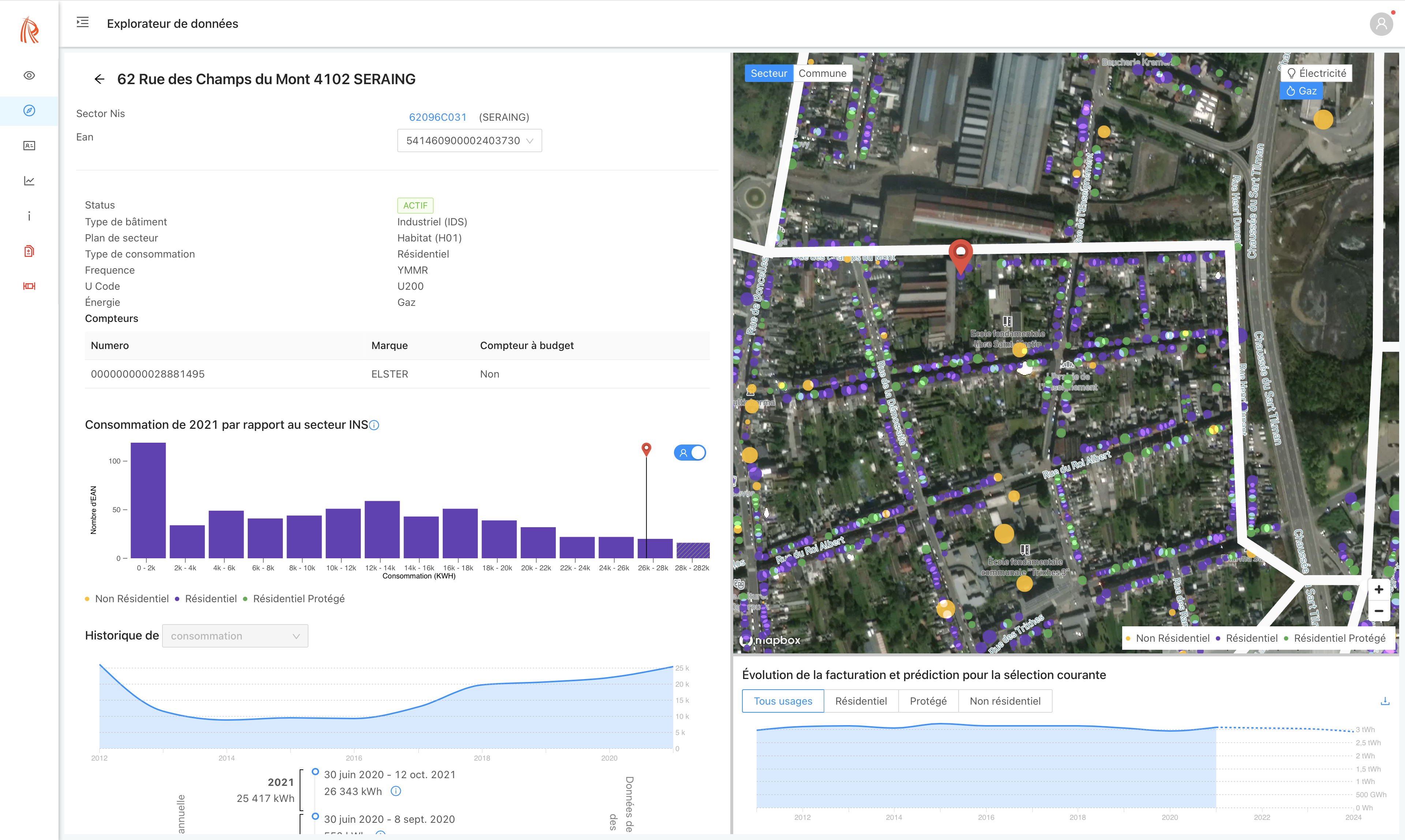The image size is (1405, 840).
Task: Go back using the arrow beside the address
Action: coord(99,79)
